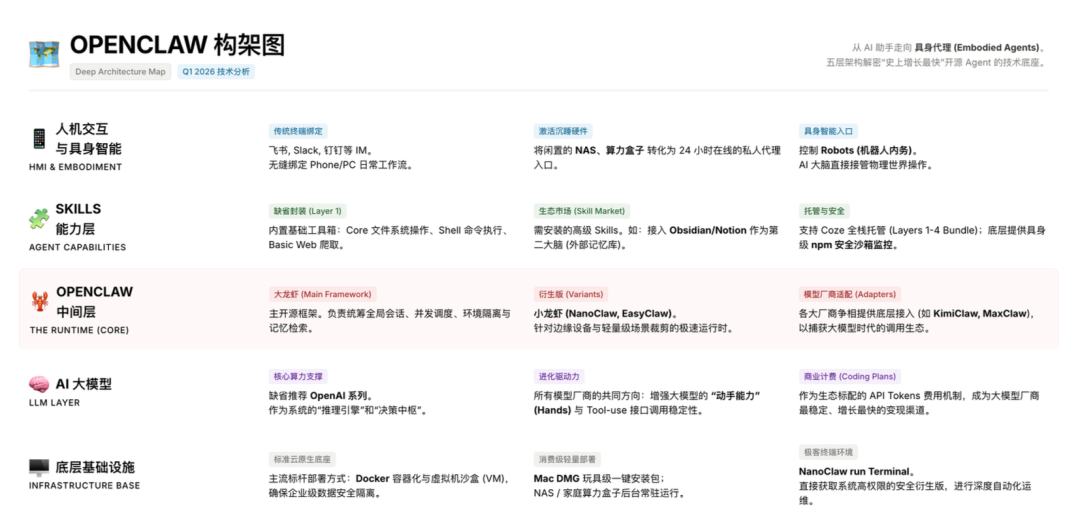The height and width of the screenshot is (527, 1080).
Task: Click the text 控制 Robots (机器人内务)。
Action: click(x=858, y=150)
